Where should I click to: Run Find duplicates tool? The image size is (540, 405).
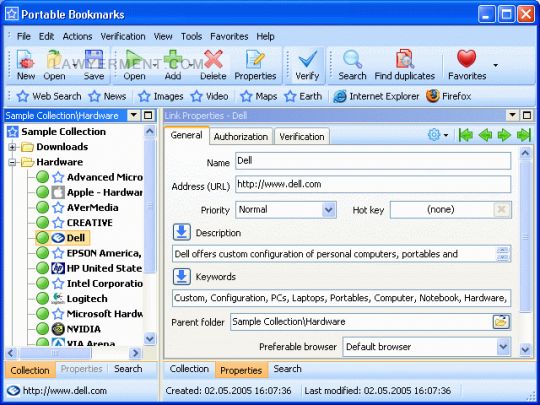coord(405,65)
